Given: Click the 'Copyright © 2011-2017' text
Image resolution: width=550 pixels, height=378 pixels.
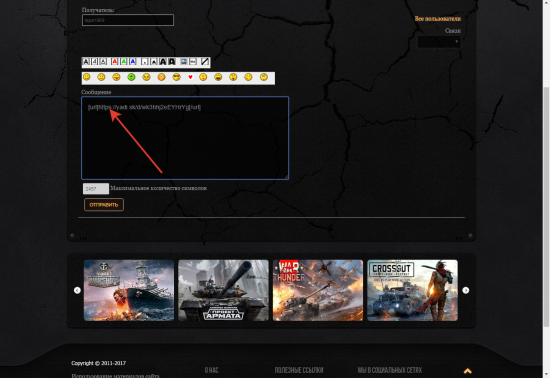Looking at the screenshot, I should coord(99,363).
